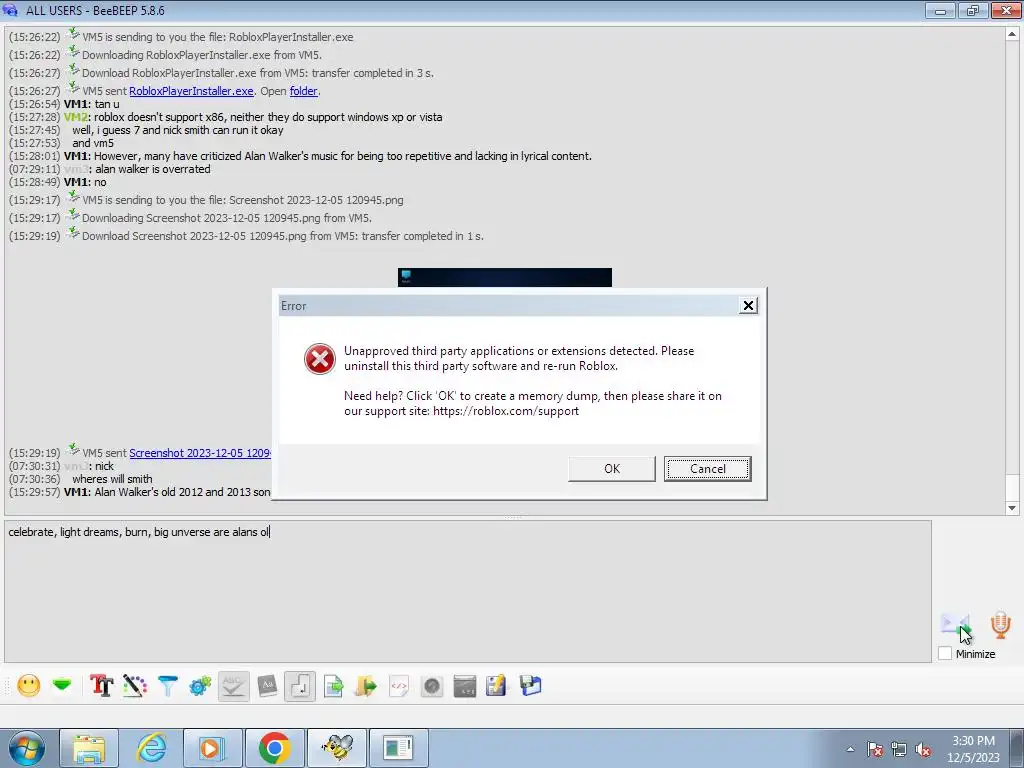Click the chat scrollbar up arrow
The height and width of the screenshot is (768, 1024).
[x=1012, y=33]
